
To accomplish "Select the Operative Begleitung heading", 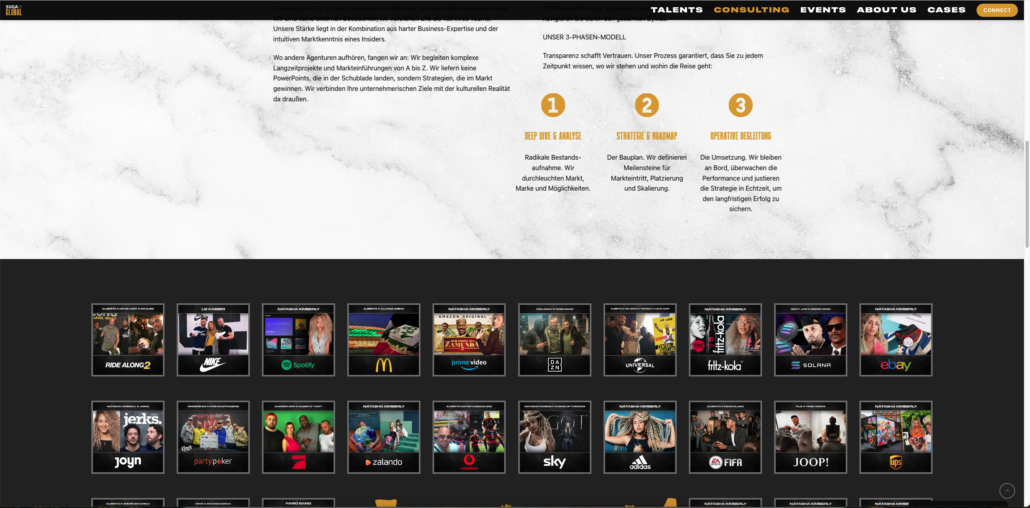I will pyautogui.click(x=740, y=136).
